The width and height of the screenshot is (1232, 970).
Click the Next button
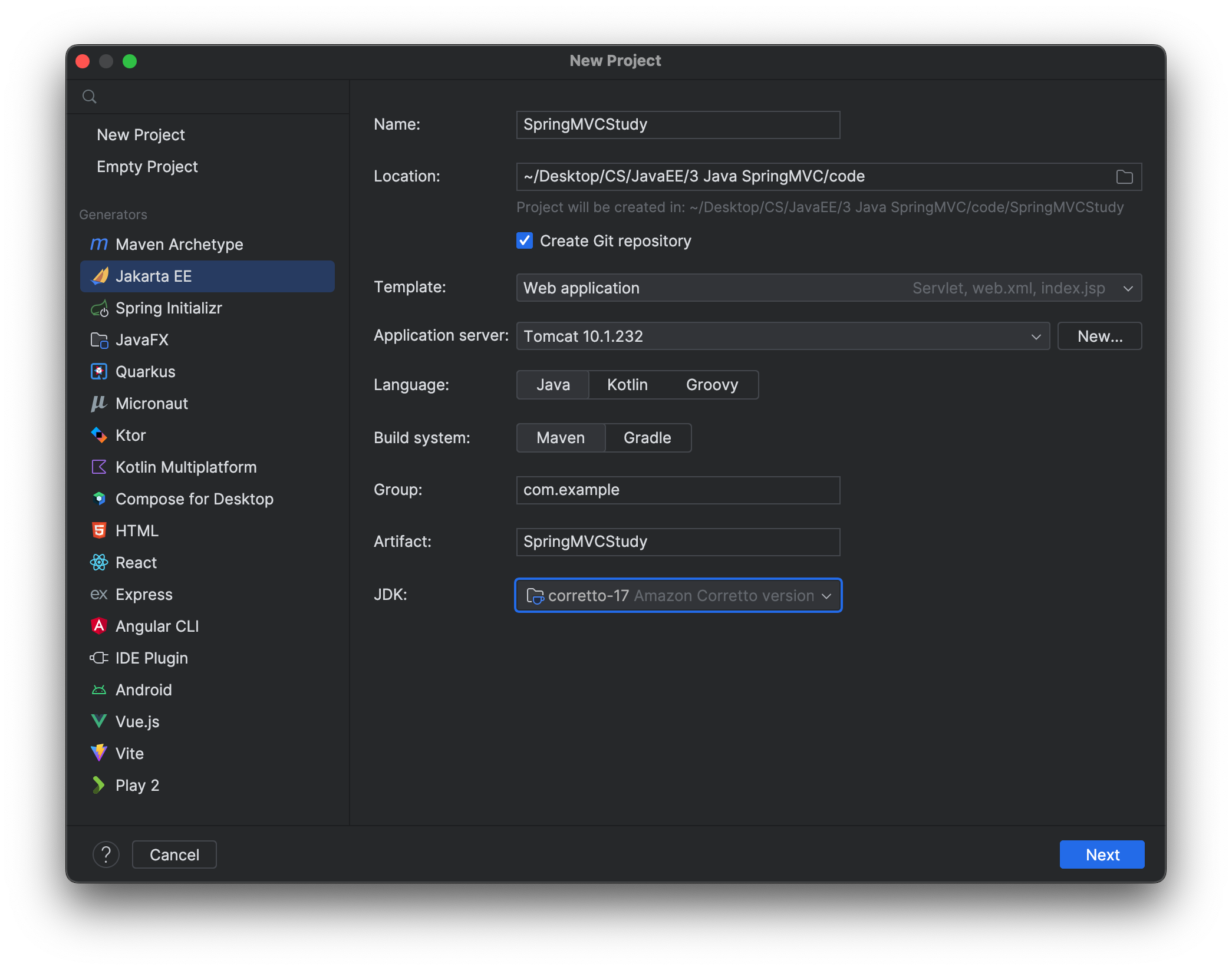tap(1101, 854)
